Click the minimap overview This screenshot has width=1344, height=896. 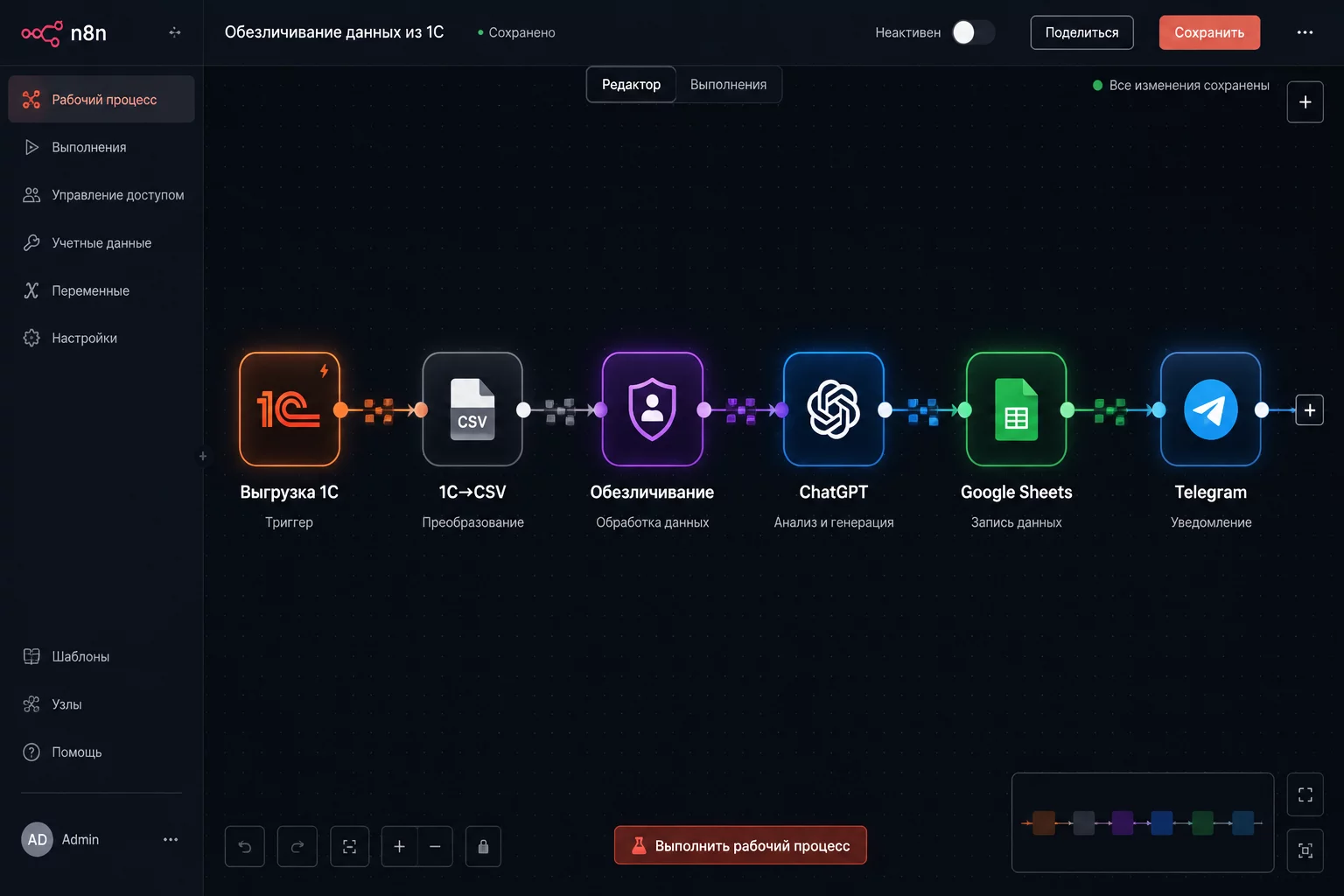coord(1143,822)
